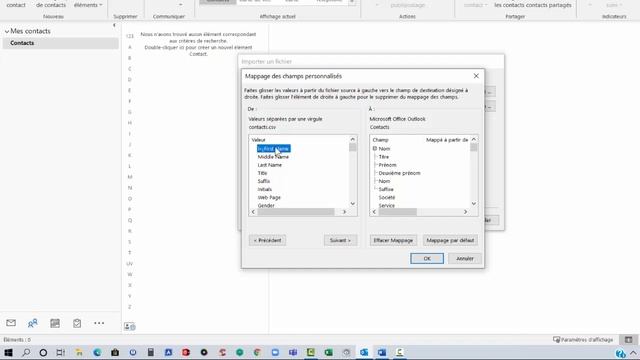Switch to Outlook in the taskbar

364,352
